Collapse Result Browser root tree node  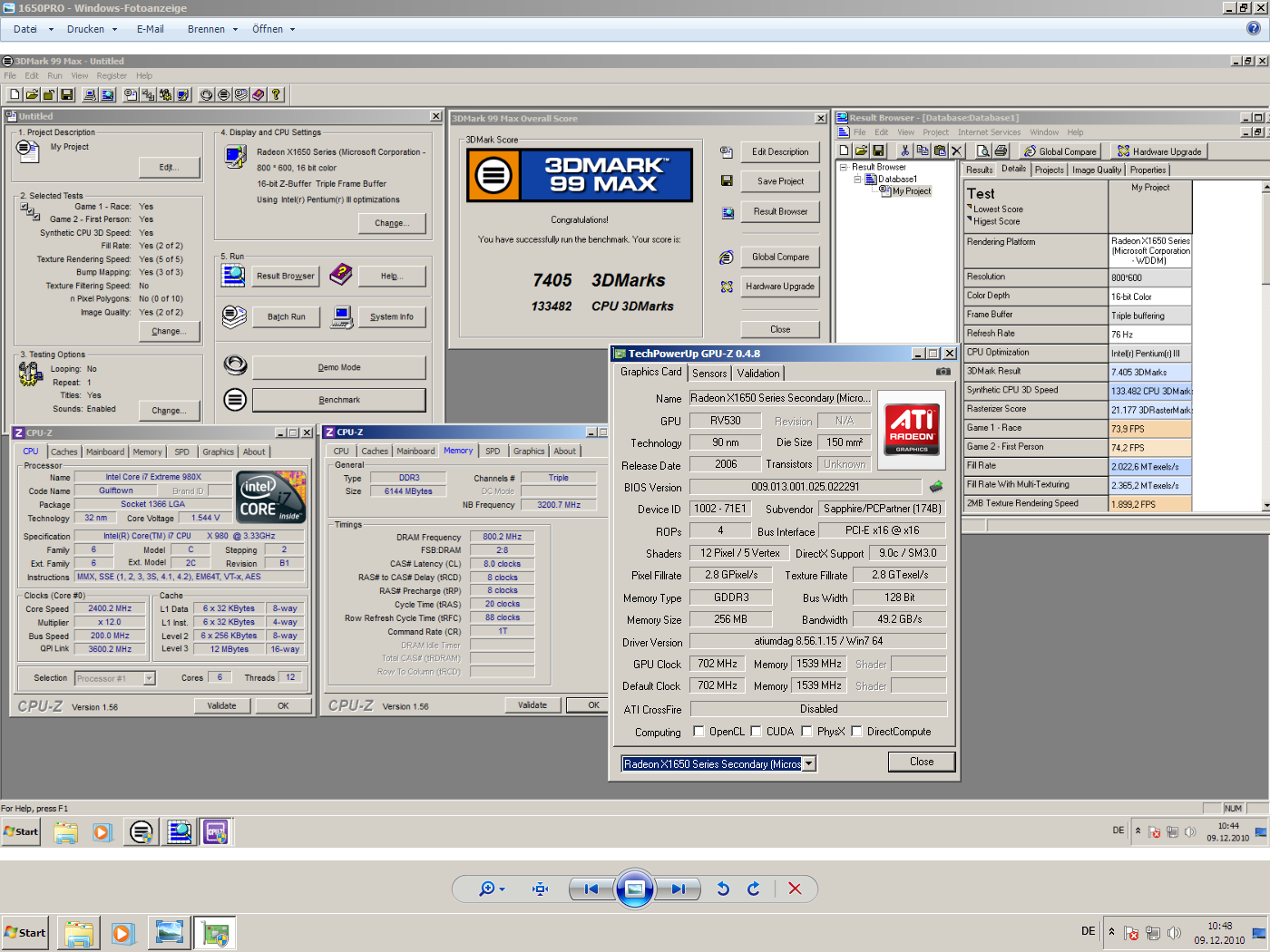pyautogui.click(x=844, y=167)
